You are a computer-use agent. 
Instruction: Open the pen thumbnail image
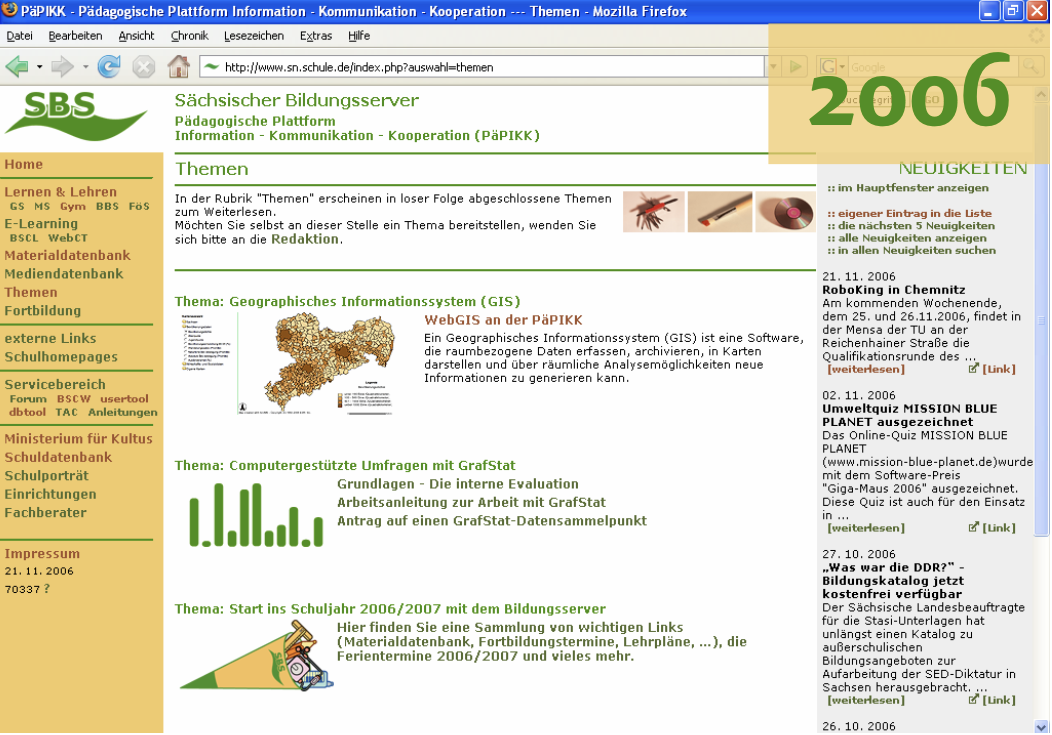tap(720, 212)
